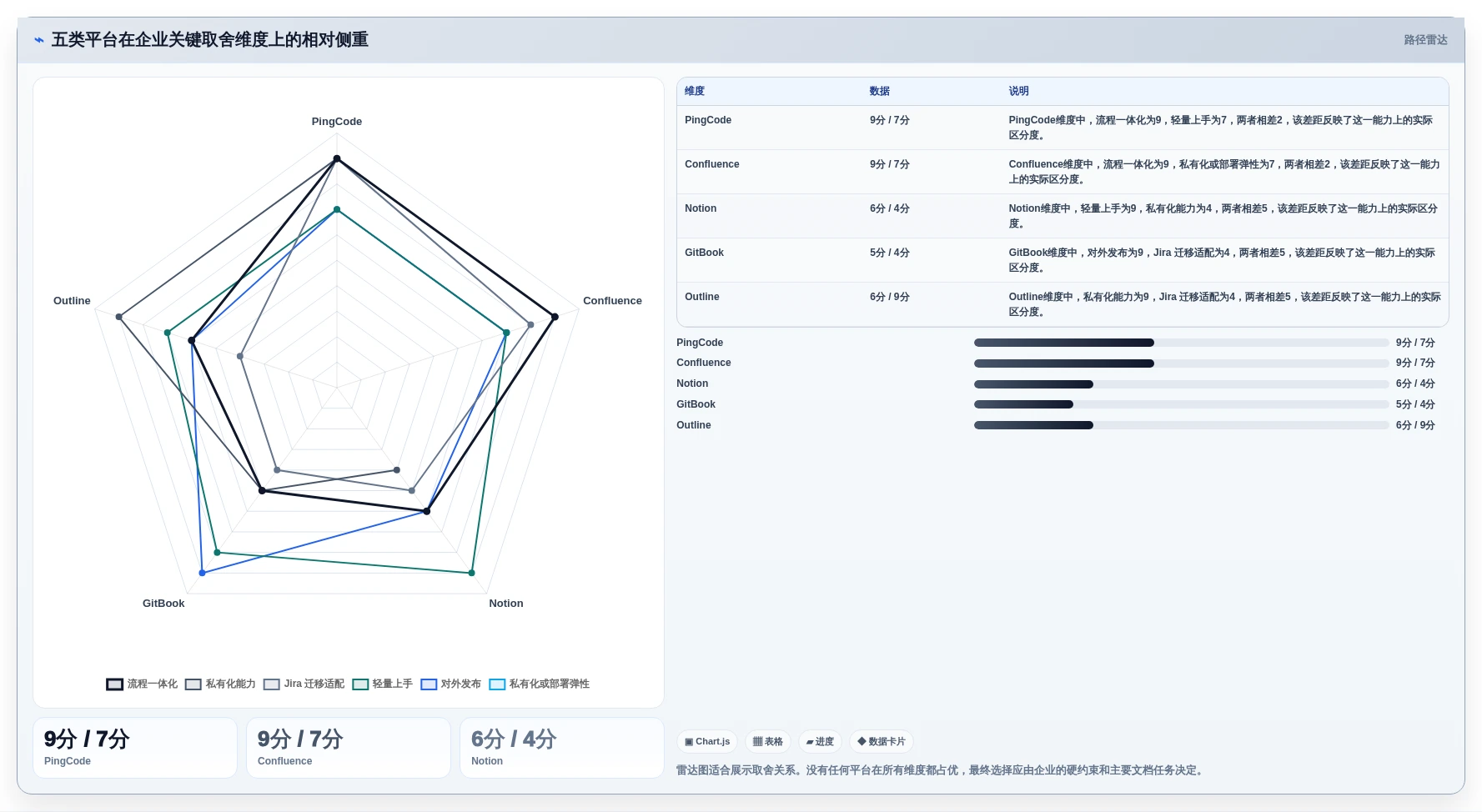Toggle the 对外发布 legend swatch
This screenshot has height=812, width=1482.
(429, 684)
